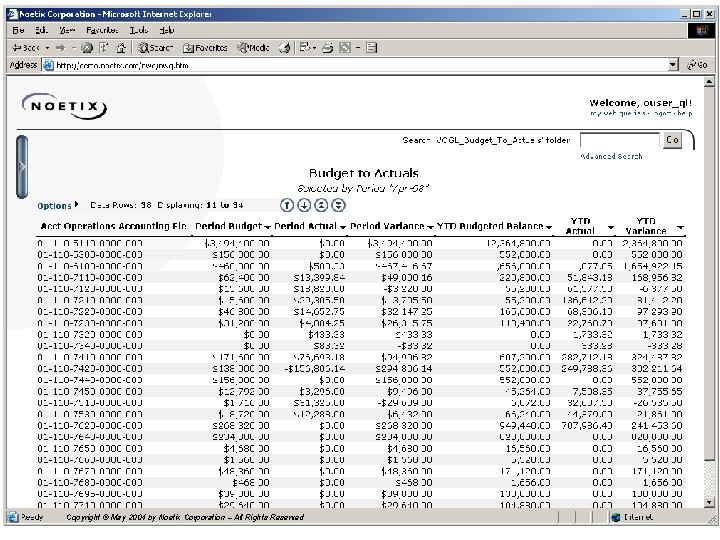The width and height of the screenshot is (720, 540).
Task: Open the Help menu
Action: (167, 30)
